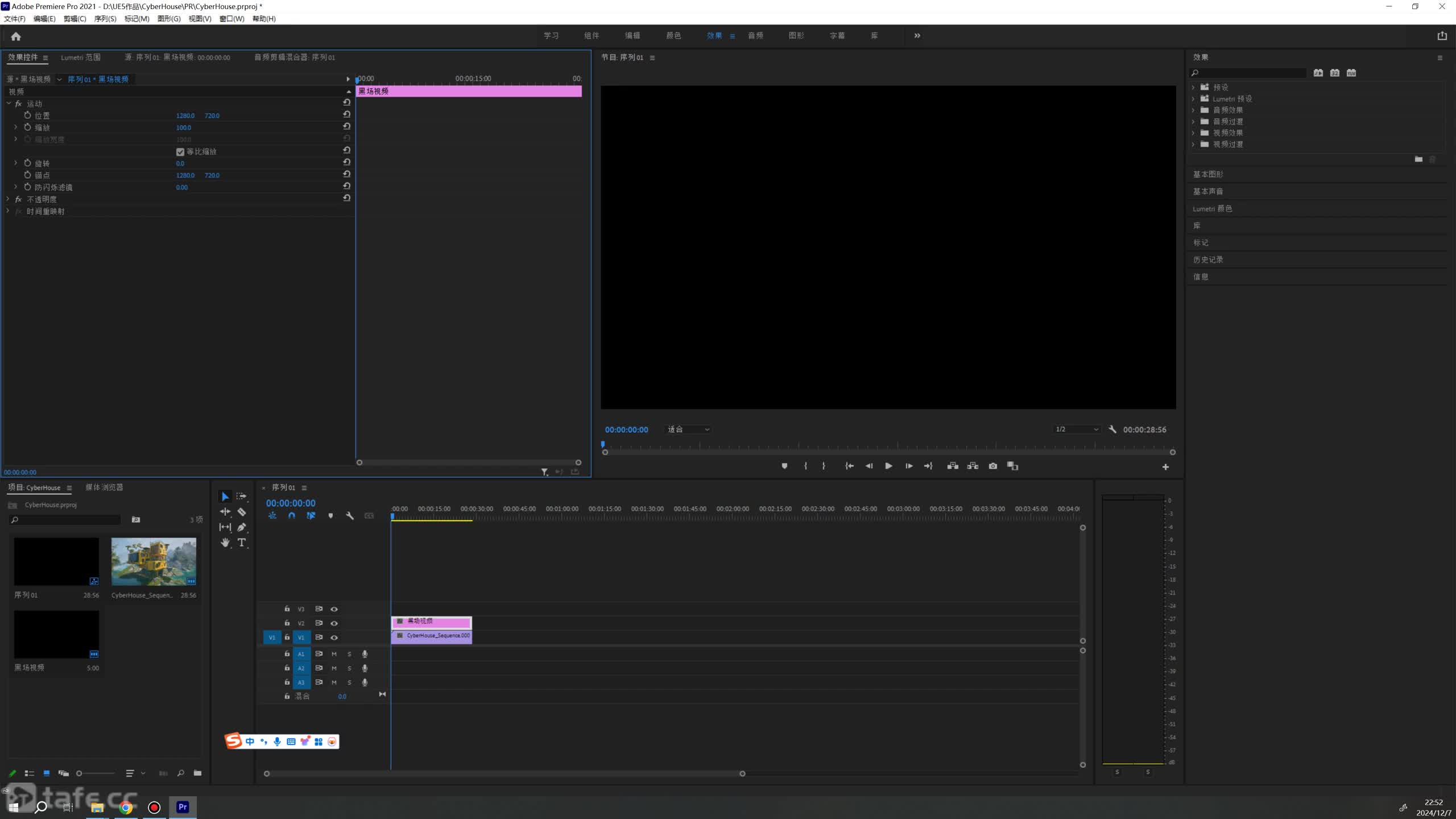1456x819 pixels.
Task: Select the Selection tool arrow
Action: click(x=225, y=497)
